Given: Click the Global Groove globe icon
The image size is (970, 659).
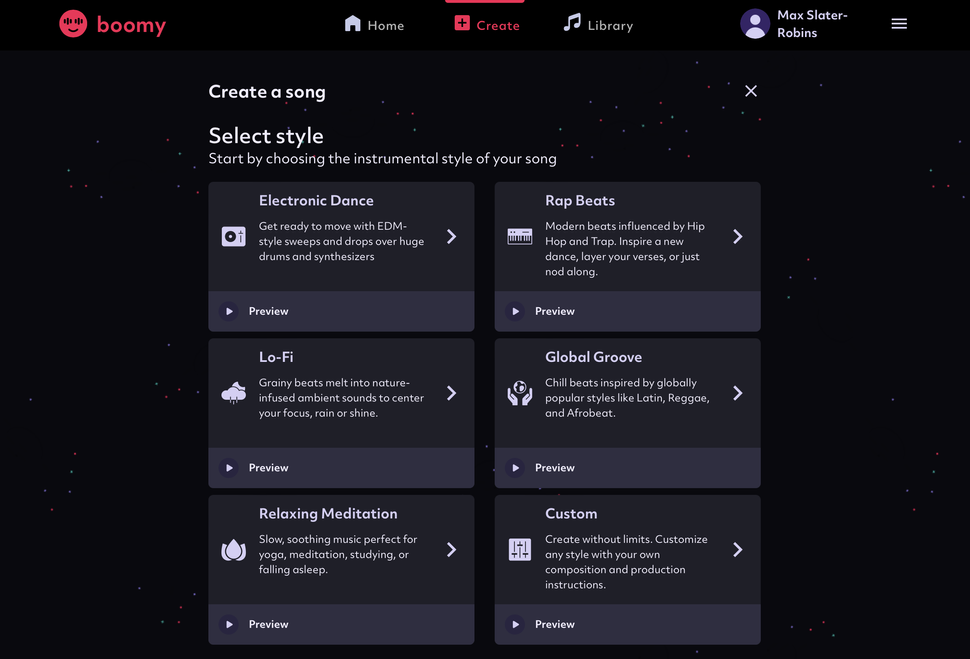Looking at the screenshot, I should click(519, 394).
